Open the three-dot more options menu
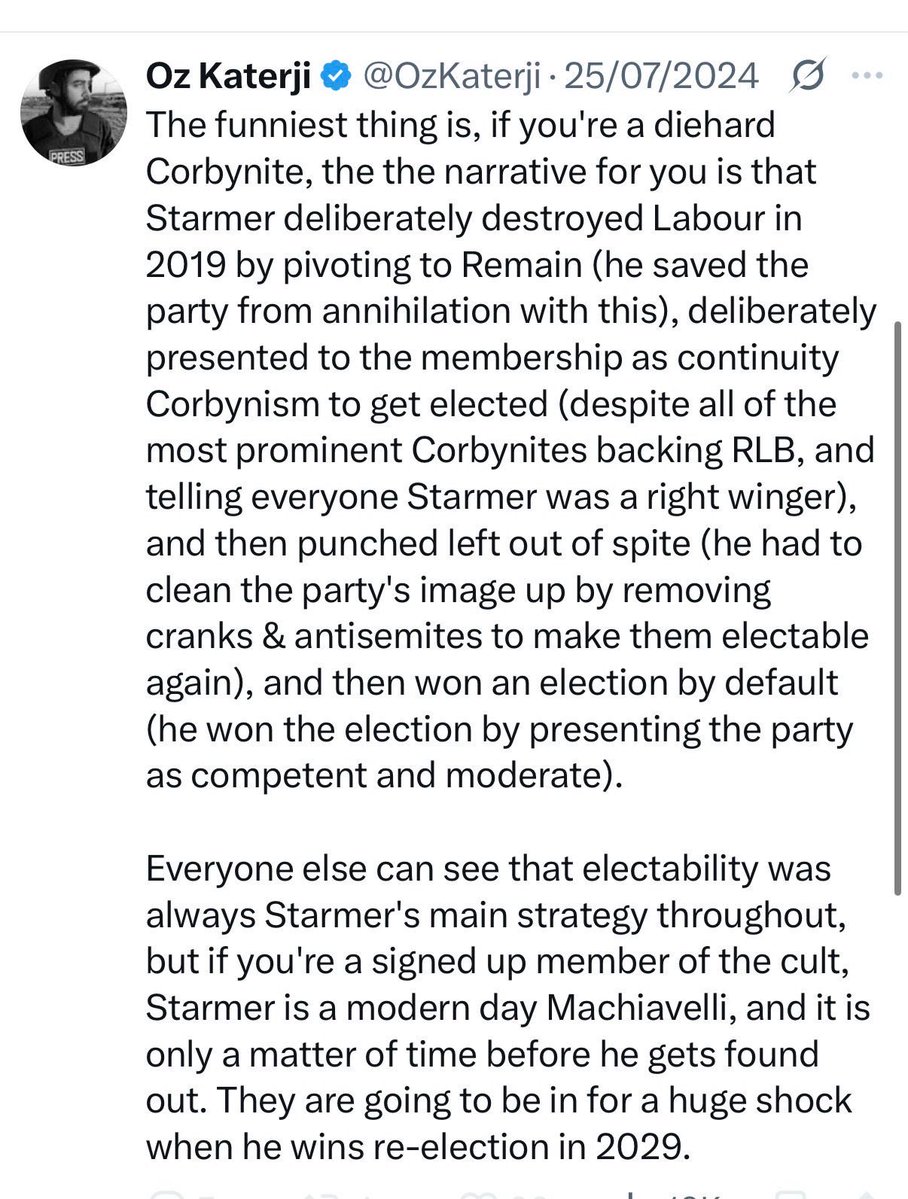Viewport: 908px width, 1199px height. click(x=867, y=76)
